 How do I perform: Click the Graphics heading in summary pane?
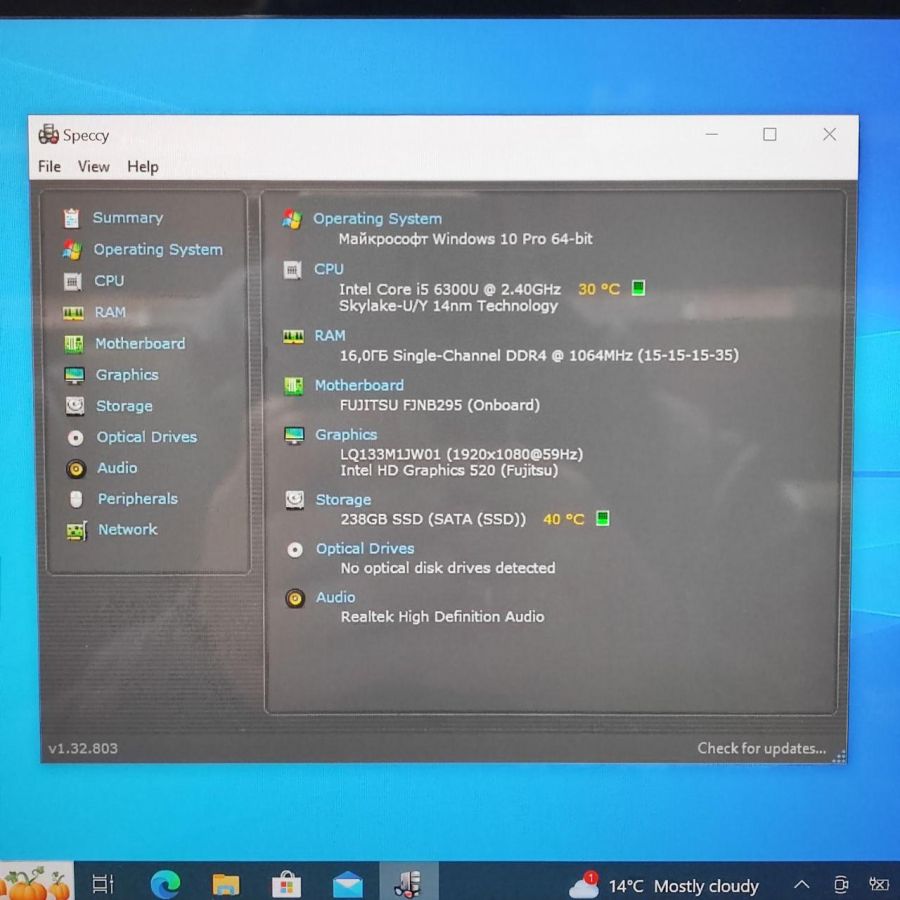[346, 435]
